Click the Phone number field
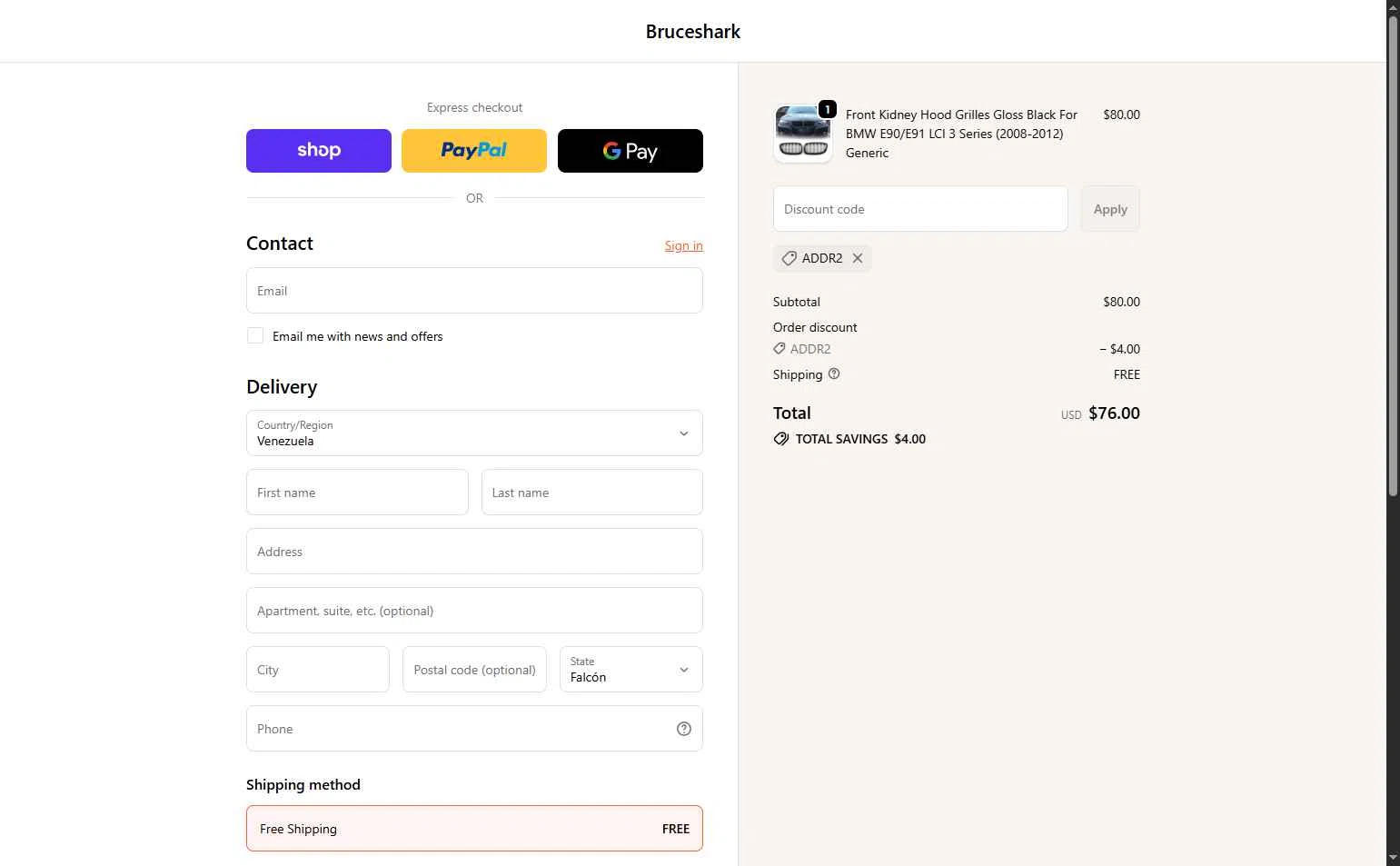Image resolution: width=1400 pixels, height=866 pixels. pos(474,729)
